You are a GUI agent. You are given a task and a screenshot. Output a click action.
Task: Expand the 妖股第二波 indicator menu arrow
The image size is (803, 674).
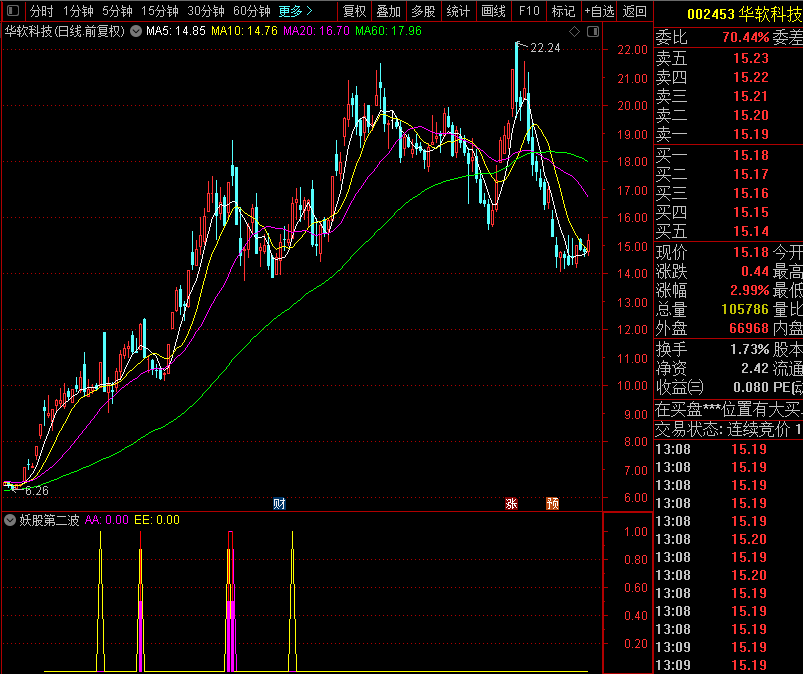(x=10, y=520)
